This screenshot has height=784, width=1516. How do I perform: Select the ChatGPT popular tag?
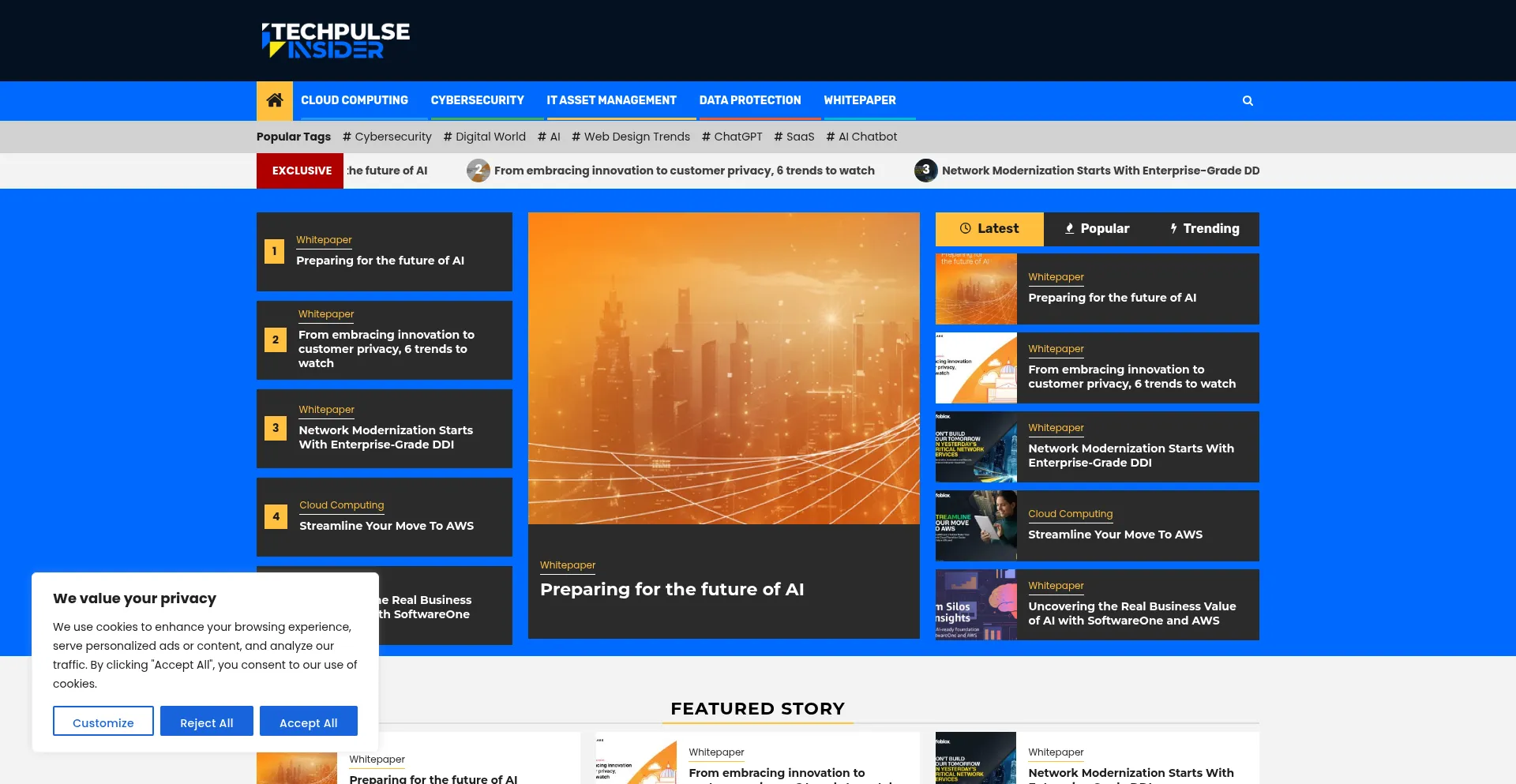pyautogui.click(x=732, y=137)
